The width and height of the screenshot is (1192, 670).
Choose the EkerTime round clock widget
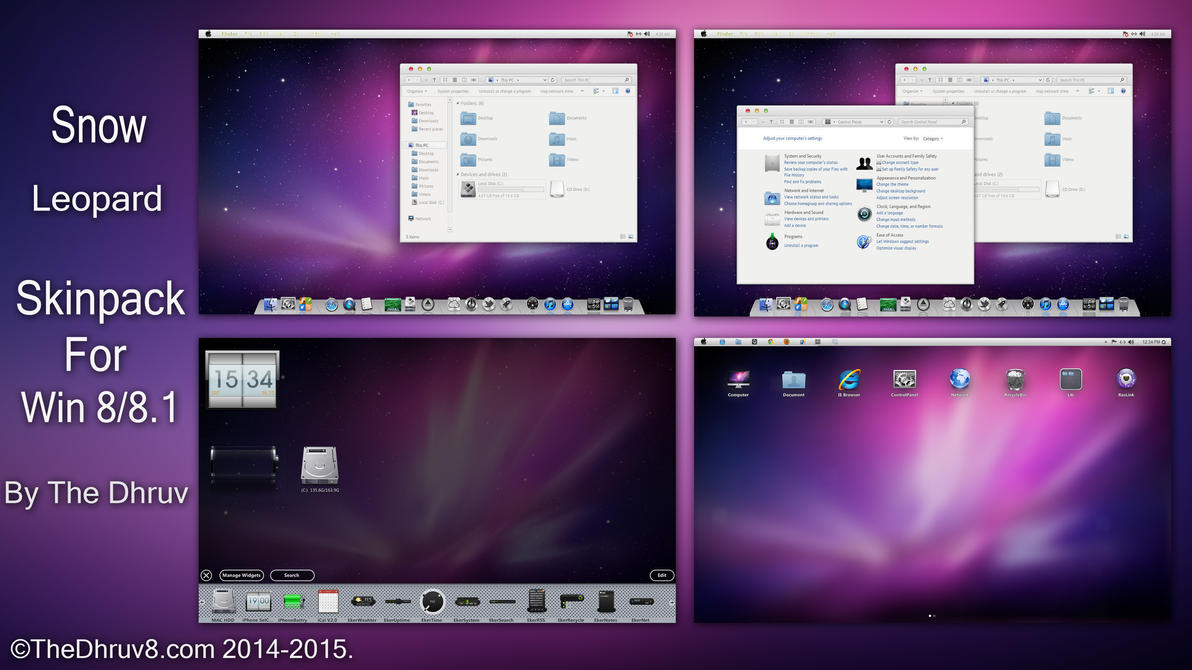432,601
